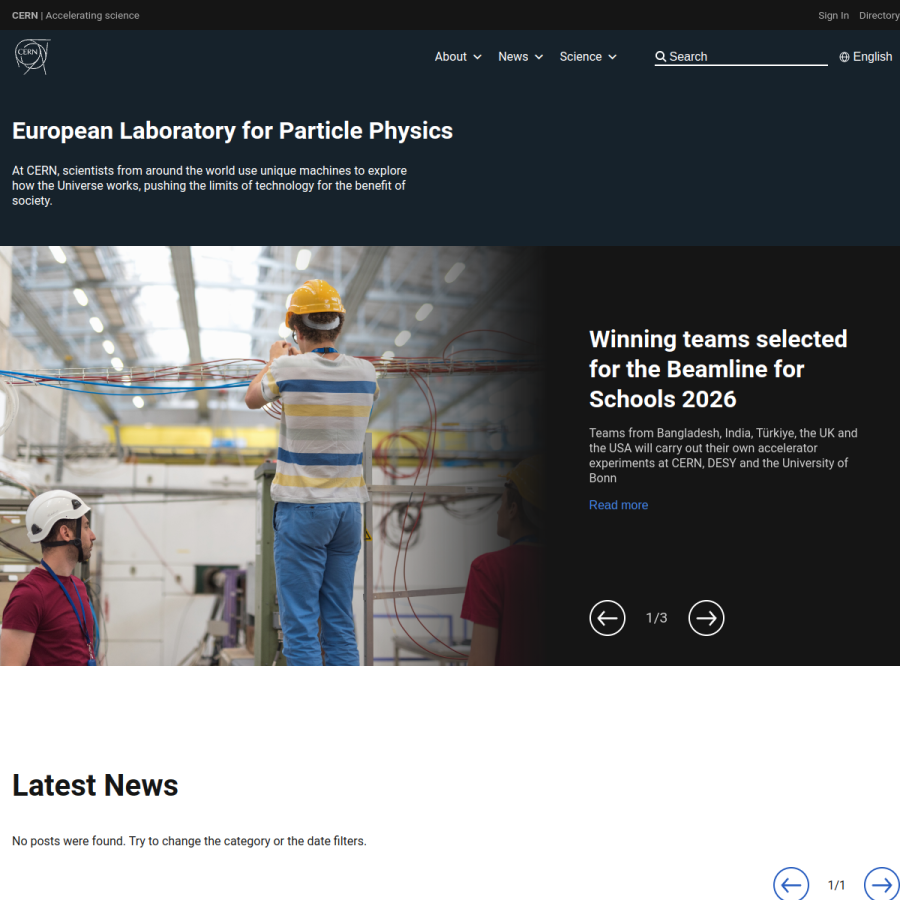Screen dimensions: 900x900
Task: Click the Latest News heading
Action: [x=95, y=785]
